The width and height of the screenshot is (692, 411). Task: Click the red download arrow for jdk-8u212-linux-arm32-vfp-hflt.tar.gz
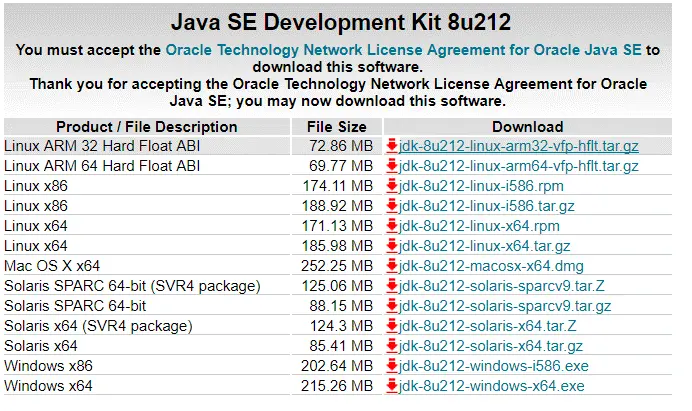pyautogui.click(x=391, y=146)
